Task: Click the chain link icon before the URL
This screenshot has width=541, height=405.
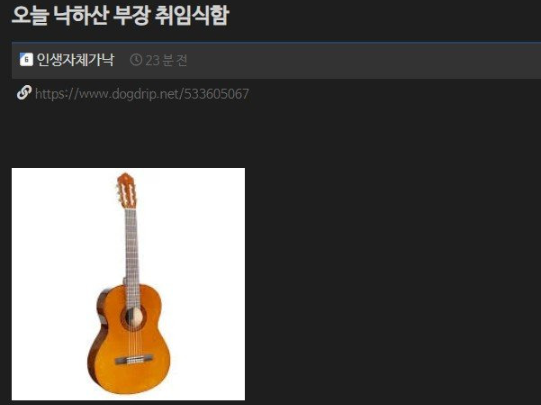Action: (24, 92)
